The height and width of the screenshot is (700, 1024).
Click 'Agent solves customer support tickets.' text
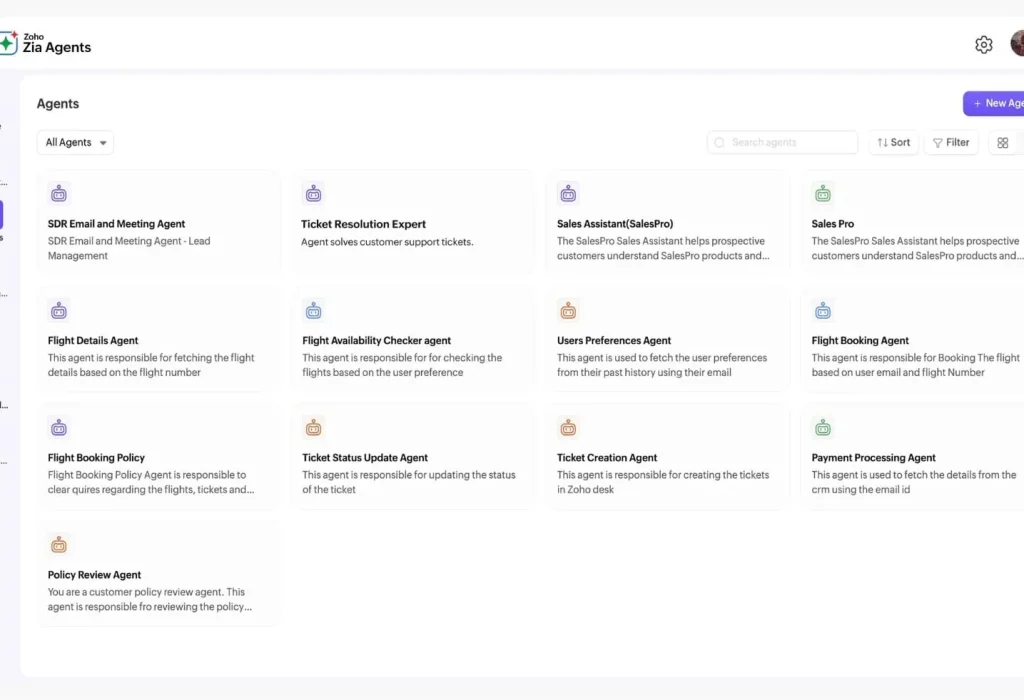tap(387, 242)
